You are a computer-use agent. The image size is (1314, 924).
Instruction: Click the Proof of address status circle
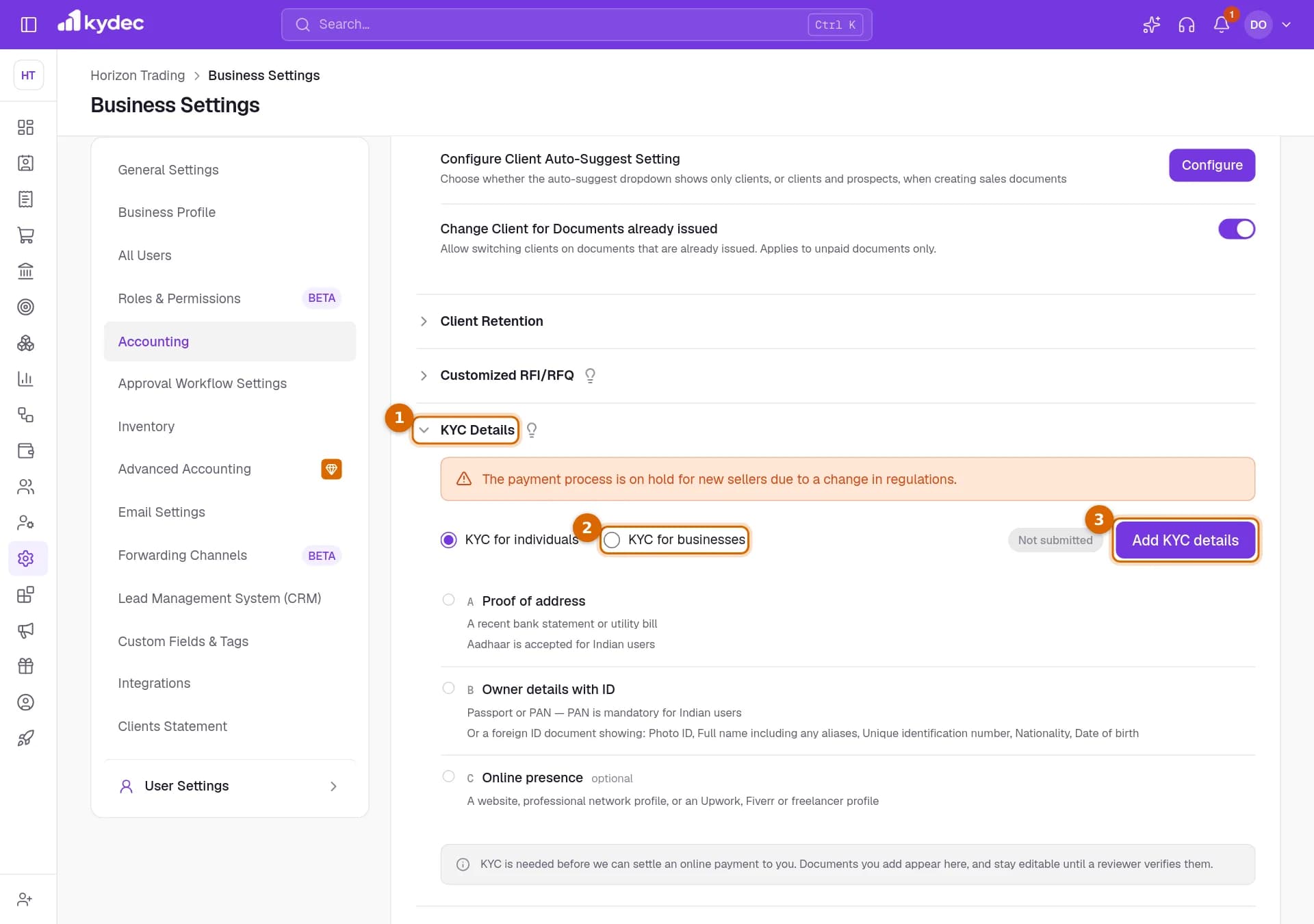click(x=448, y=600)
